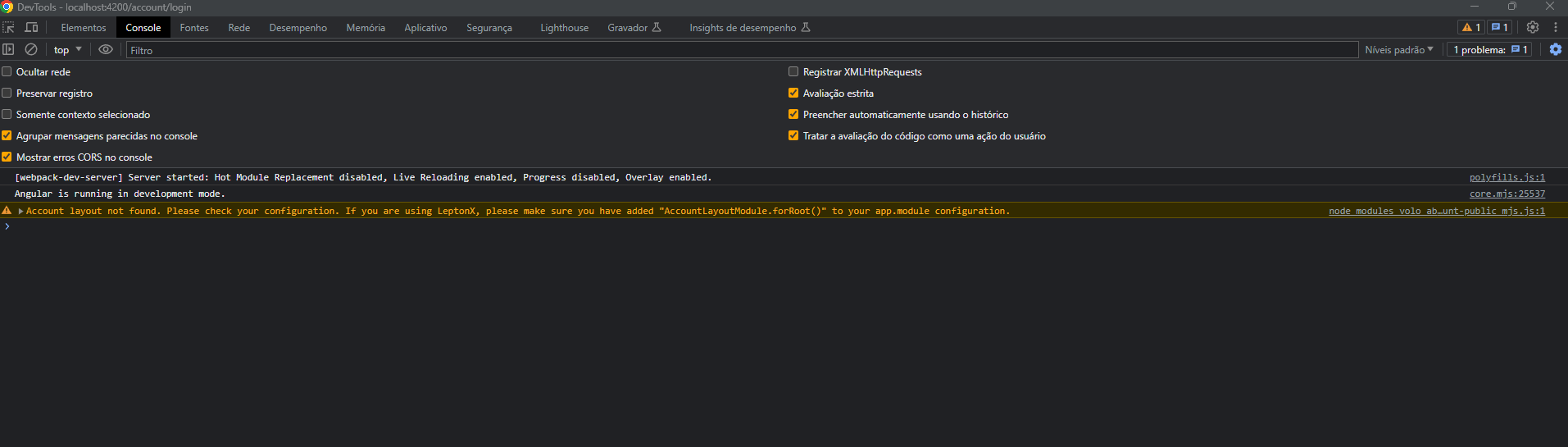Create a live expression with eye icon

[106, 49]
